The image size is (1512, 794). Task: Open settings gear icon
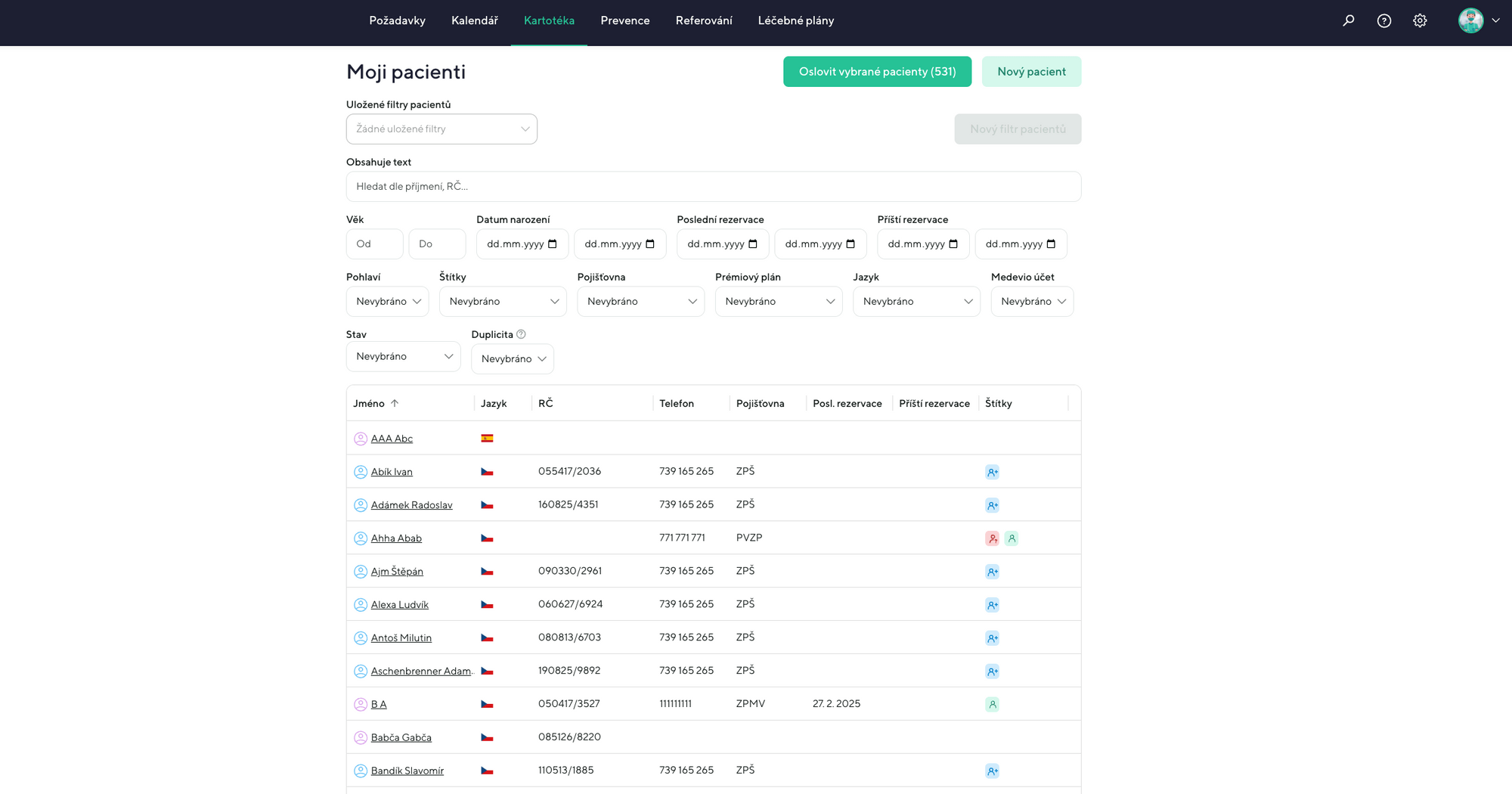(1420, 20)
